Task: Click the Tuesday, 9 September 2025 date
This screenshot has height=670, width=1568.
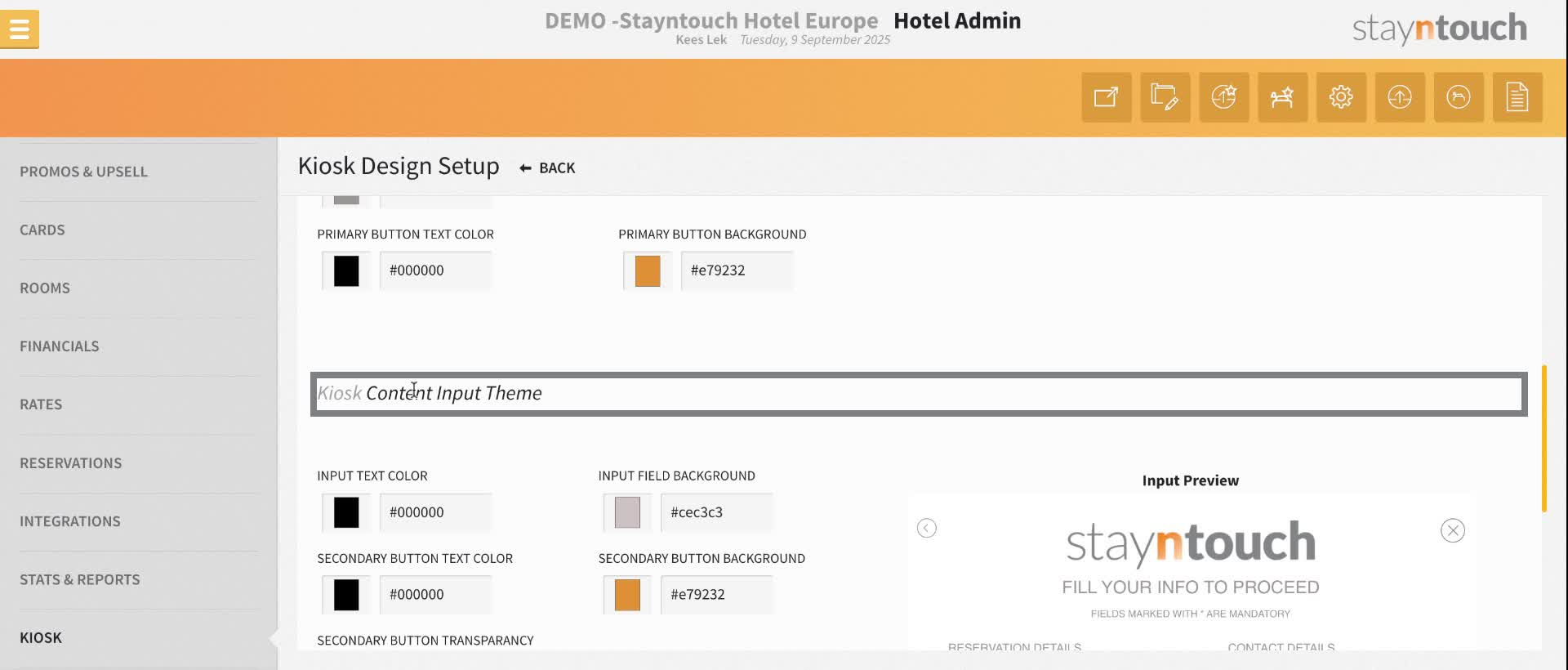Action: pos(815,39)
